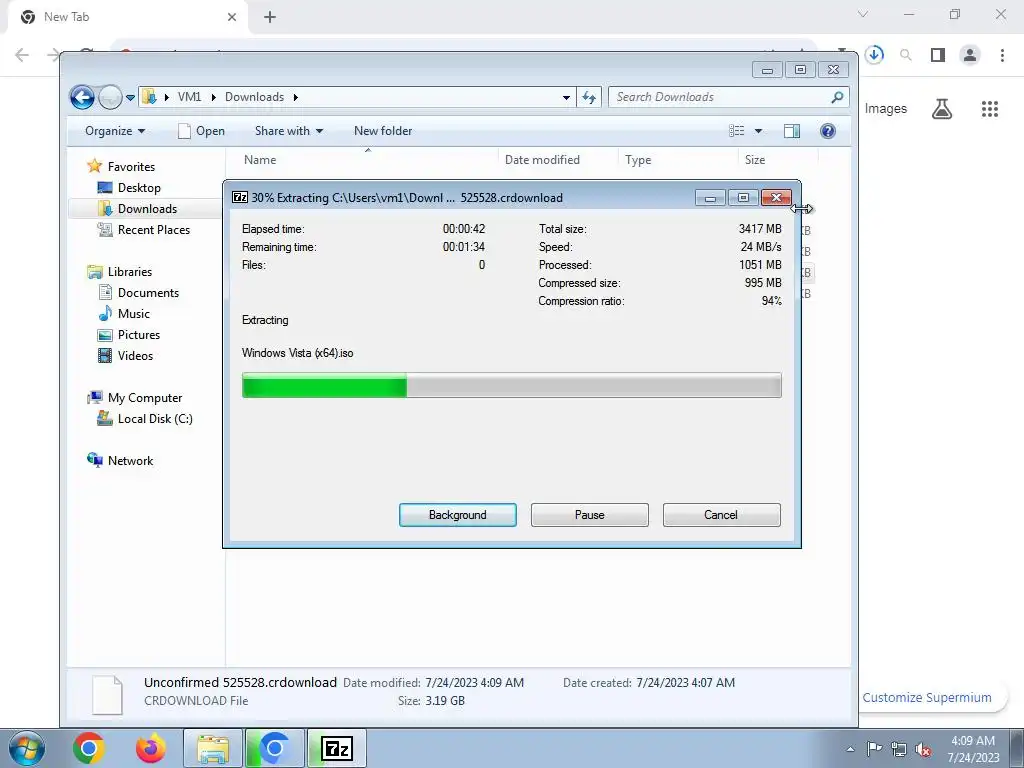Sort by Date modified column
Screen dimensions: 1024x768
542,159
